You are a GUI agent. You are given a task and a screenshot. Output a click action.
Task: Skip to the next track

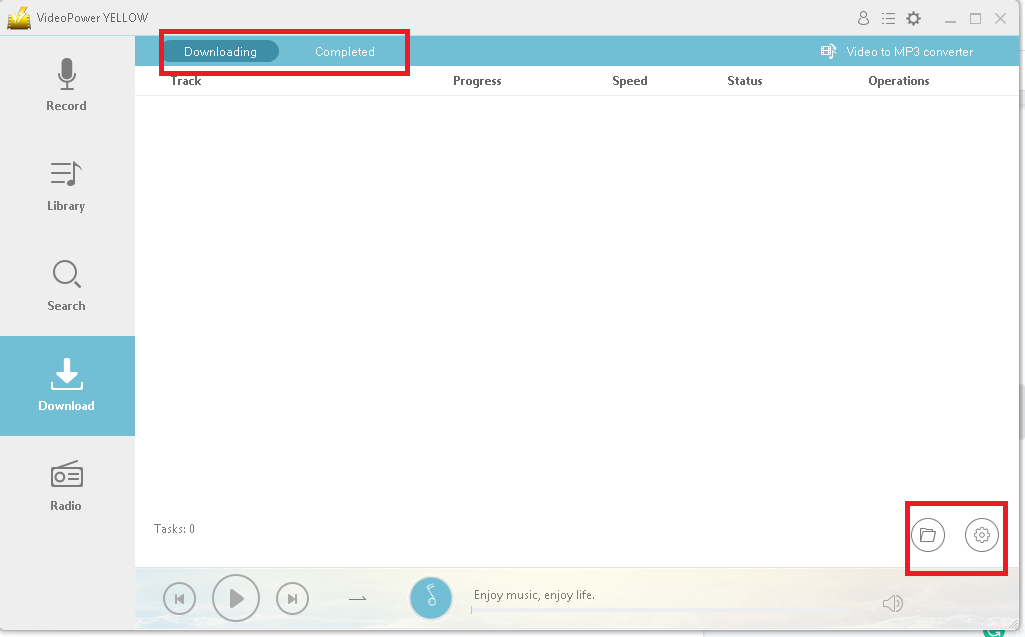[292, 598]
